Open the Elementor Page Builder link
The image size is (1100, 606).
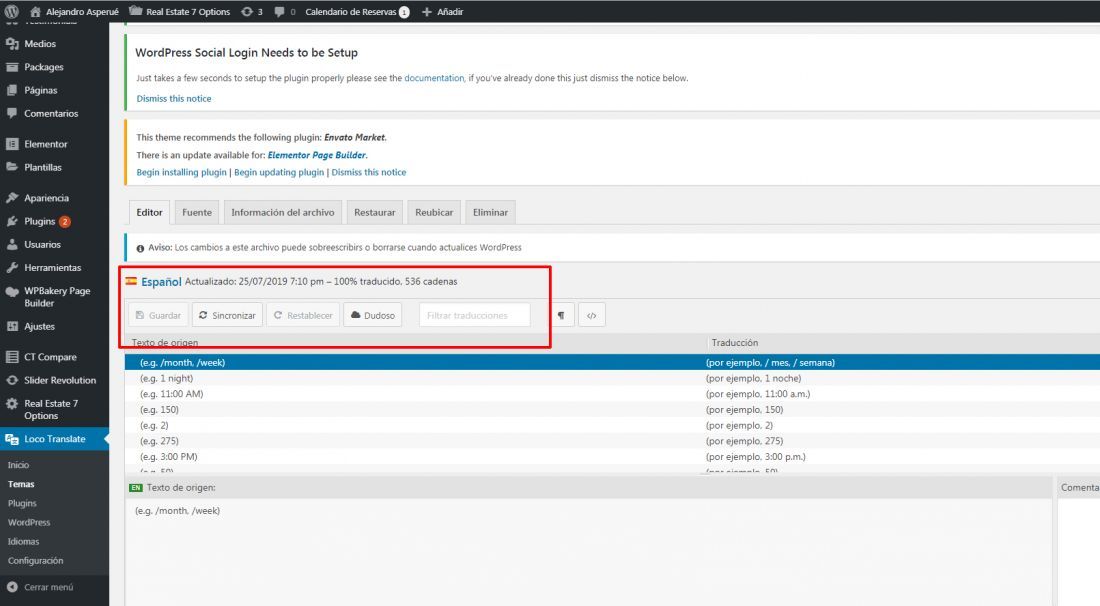point(316,155)
